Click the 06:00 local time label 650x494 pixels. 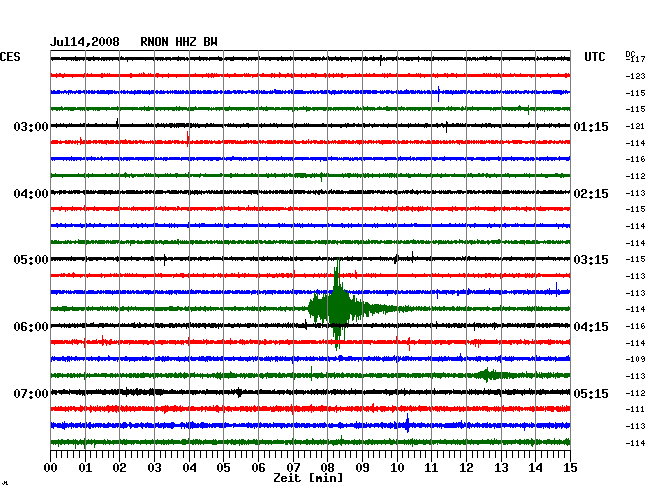click(x=31, y=327)
